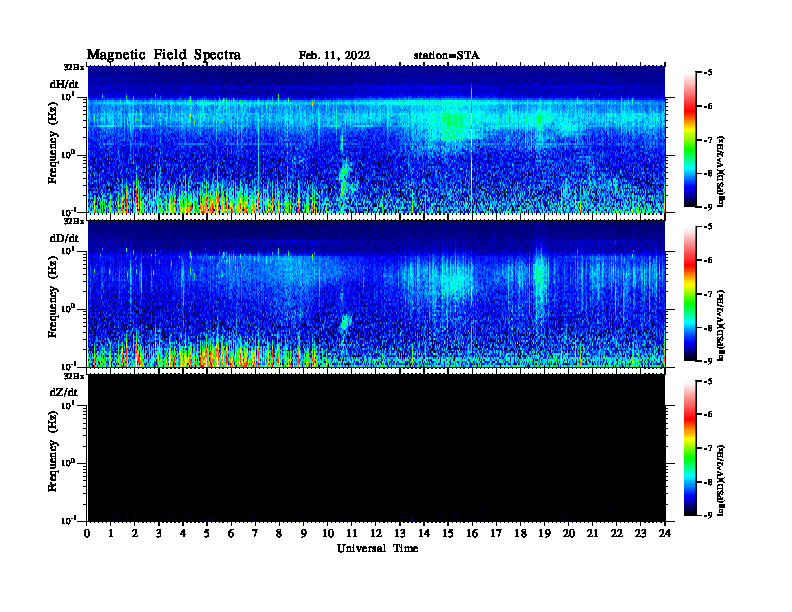Viewport: 792px width, 612px height.
Task: Click hour tick label "14" on time axis
Action: pos(424,534)
